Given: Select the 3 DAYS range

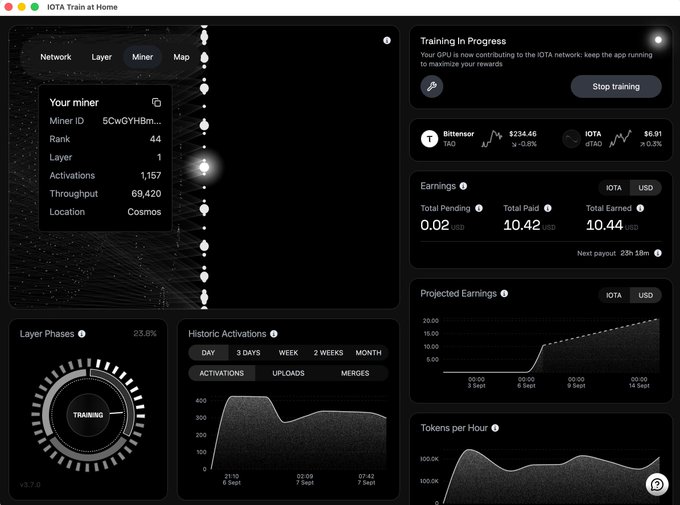Looking at the screenshot, I should coord(248,353).
